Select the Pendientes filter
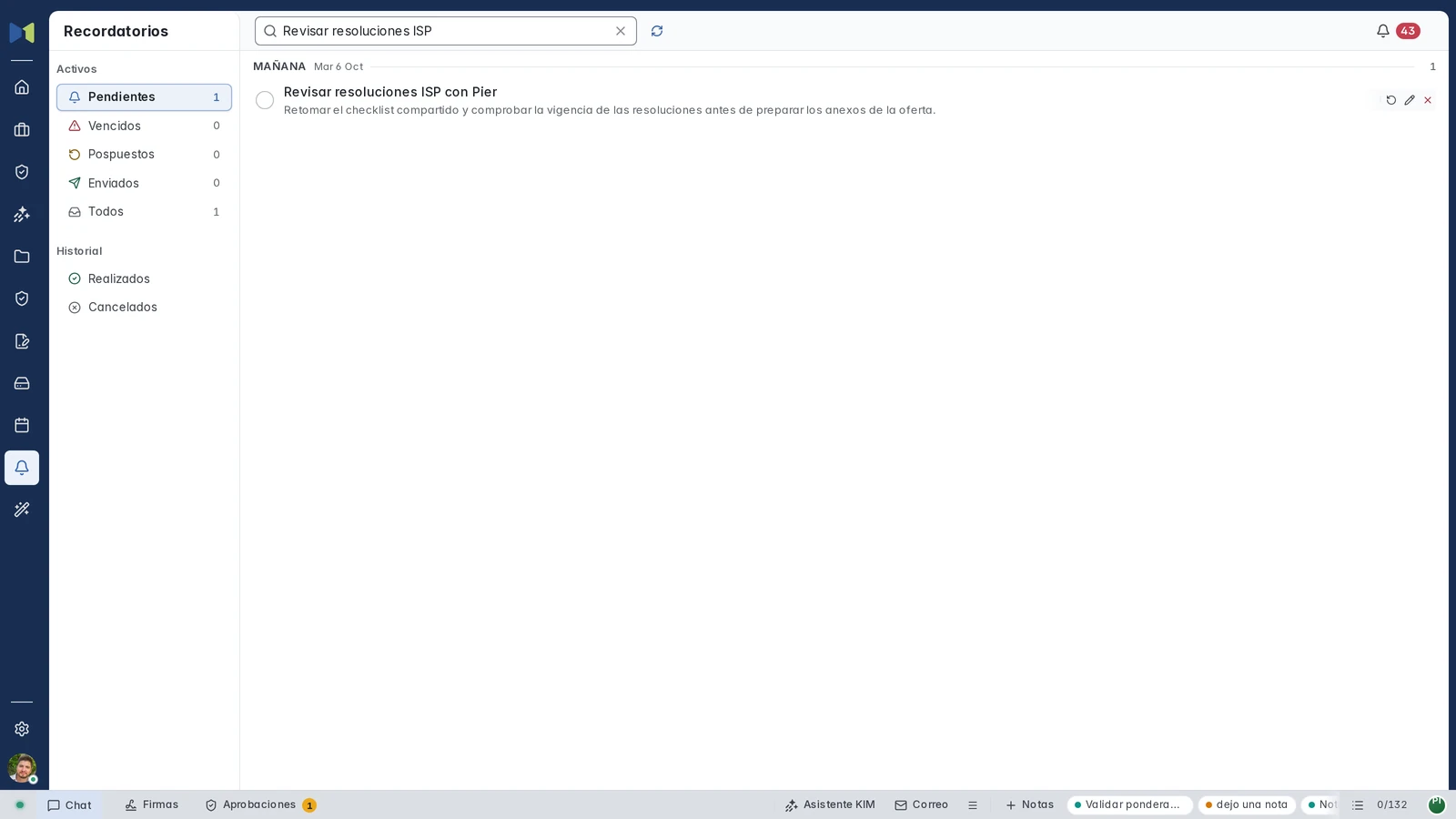1456x819 pixels. 144,97
